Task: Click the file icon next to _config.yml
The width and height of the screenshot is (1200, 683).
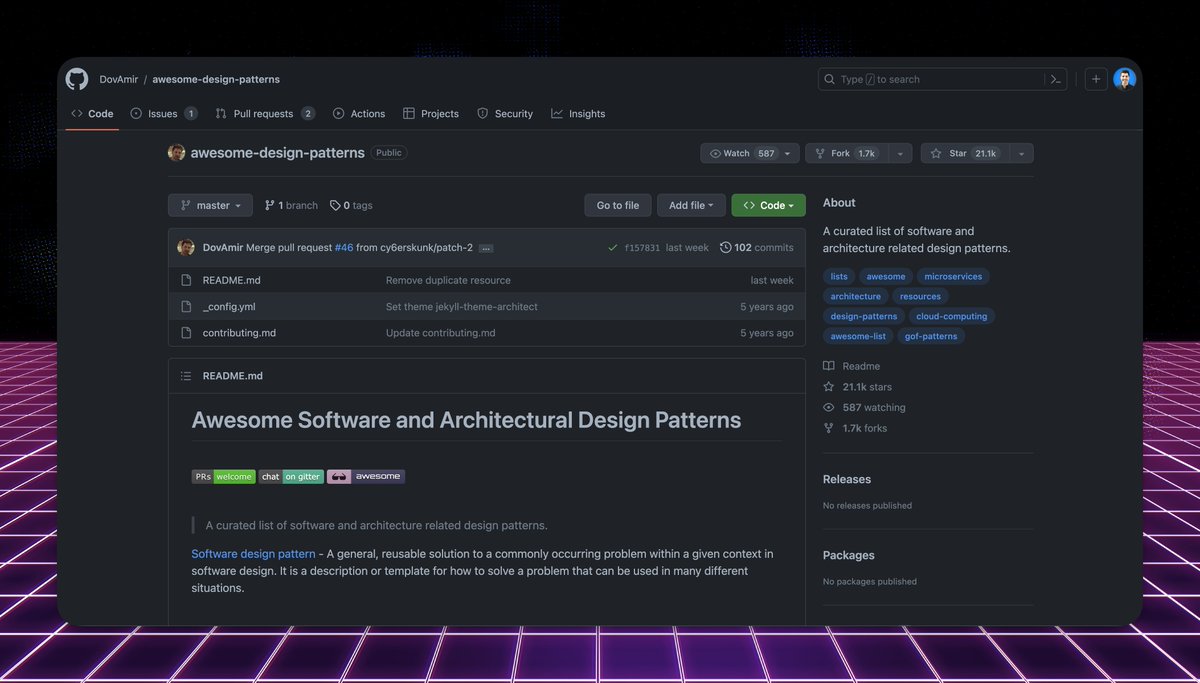Action: click(x=186, y=306)
